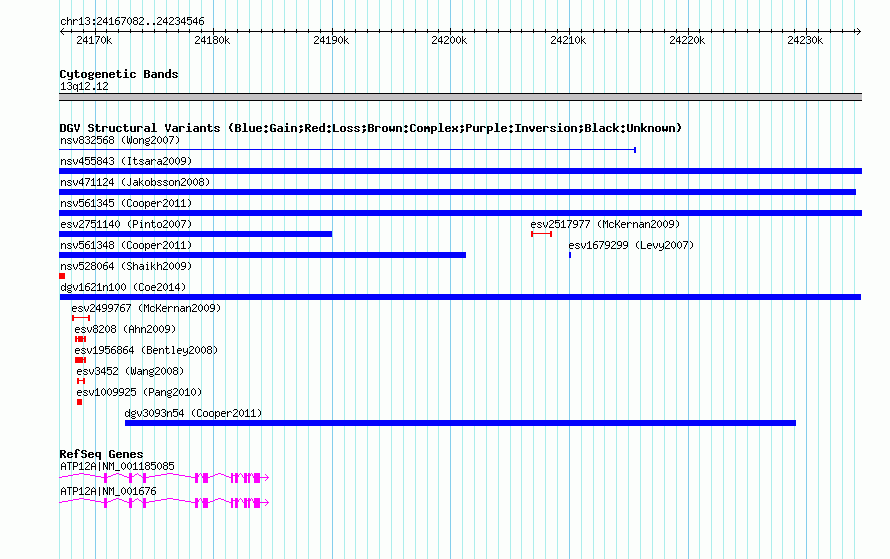Click the chr13:24167082..24234546 coordinates text
Screen dimensions: 890x559
click(132, 21)
